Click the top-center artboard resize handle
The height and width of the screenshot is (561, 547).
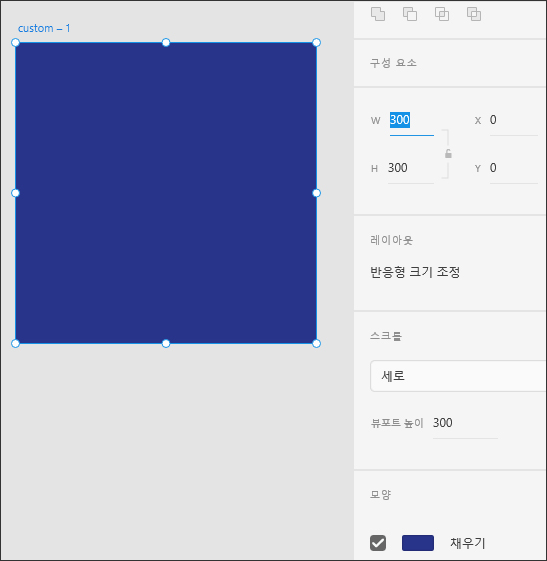[166, 43]
